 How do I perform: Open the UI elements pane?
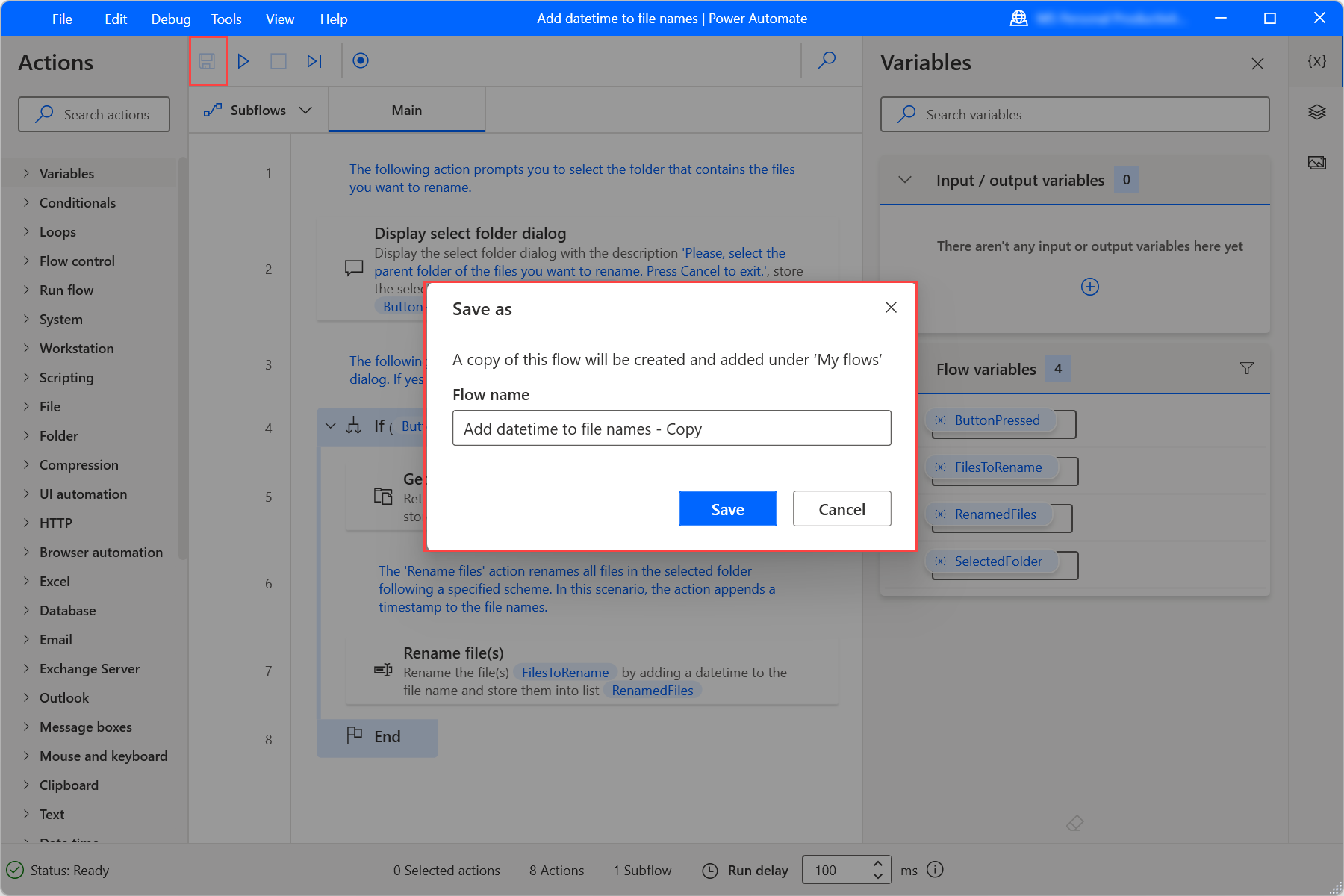click(1317, 112)
